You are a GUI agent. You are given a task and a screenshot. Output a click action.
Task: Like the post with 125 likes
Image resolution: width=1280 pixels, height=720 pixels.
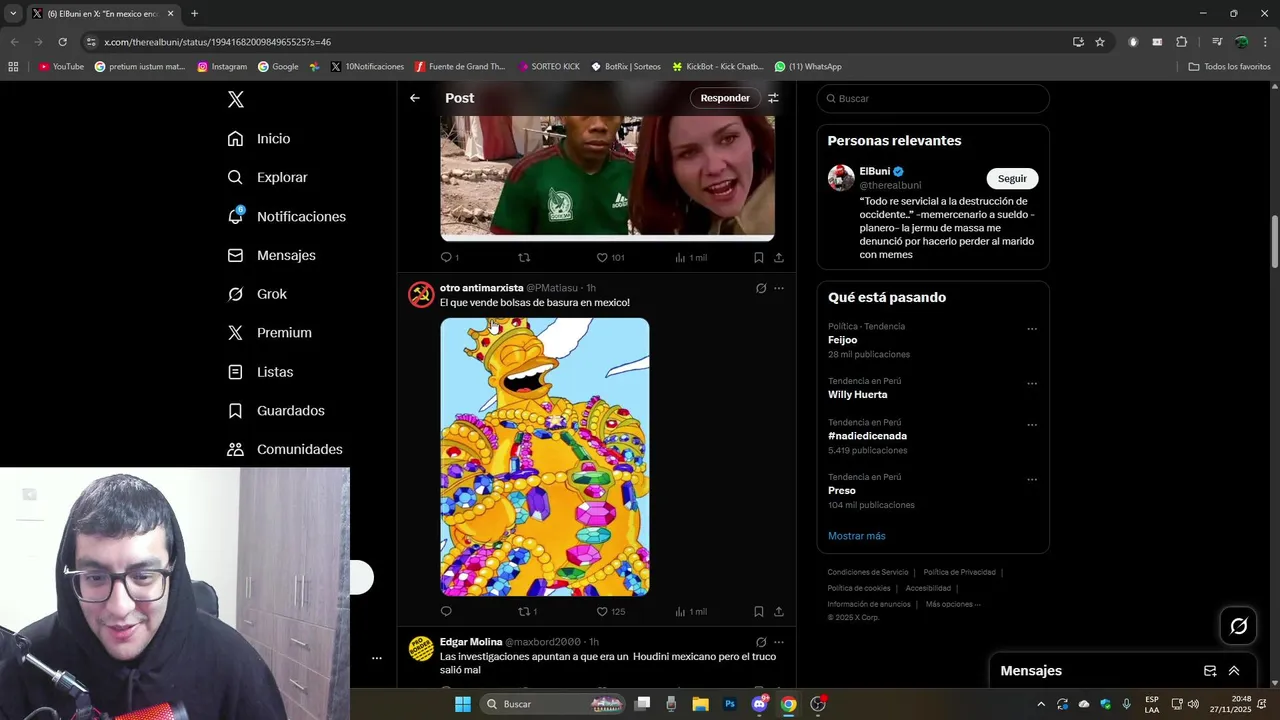(610, 611)
